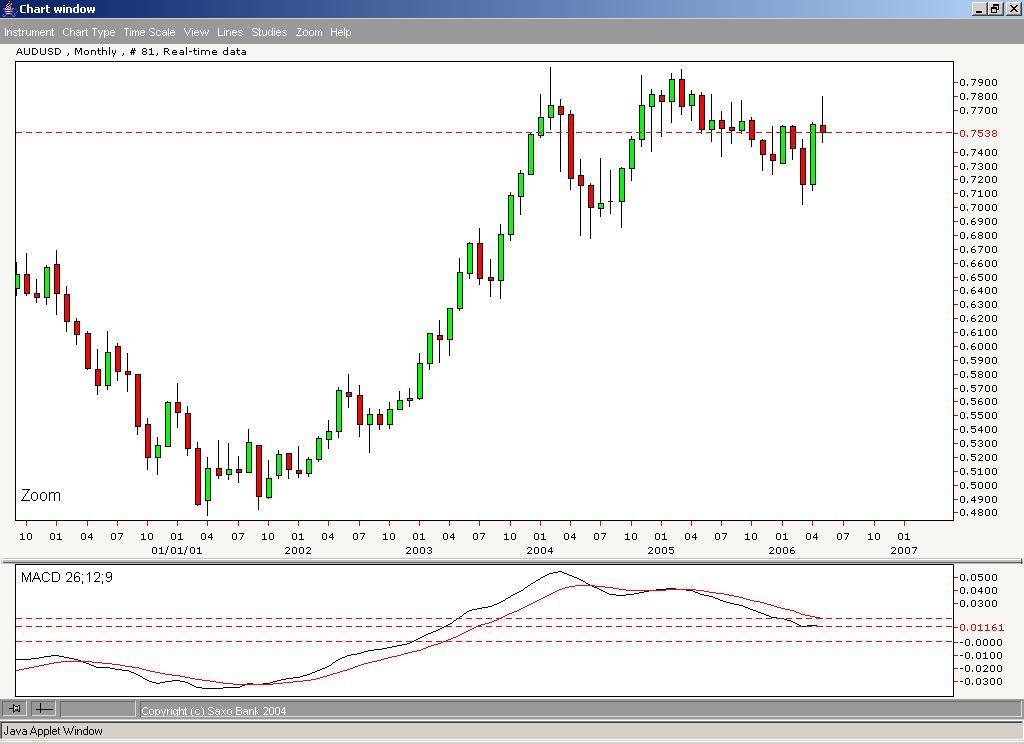This screenshot has width=1024, height=744.
Task: Open the Time Scale menu
Action: pyautogui.click(x=148, y=31)
